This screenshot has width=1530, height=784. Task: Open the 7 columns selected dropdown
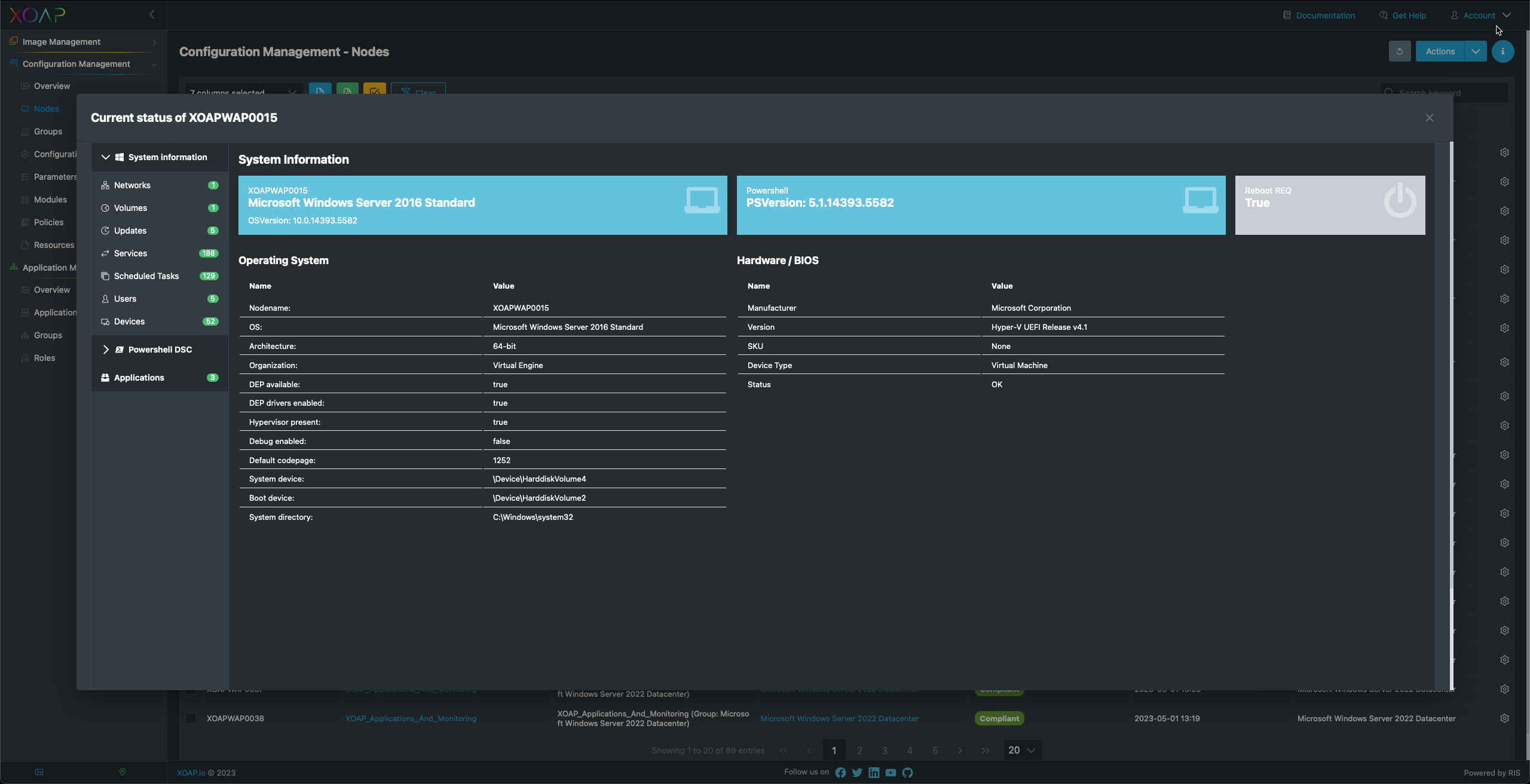click(x=244, y=90)
